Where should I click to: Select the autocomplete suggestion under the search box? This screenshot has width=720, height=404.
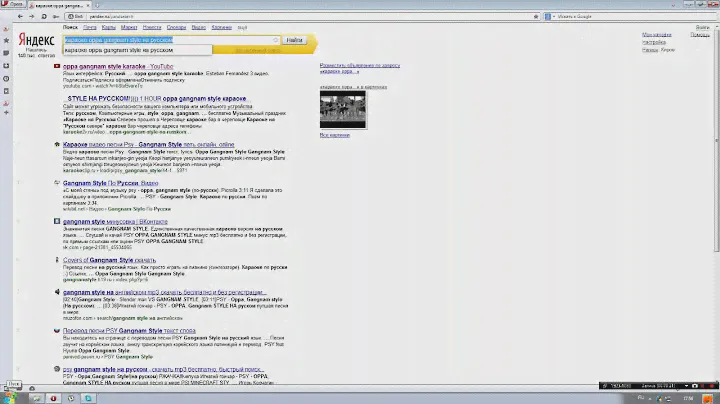coord(118,49)
